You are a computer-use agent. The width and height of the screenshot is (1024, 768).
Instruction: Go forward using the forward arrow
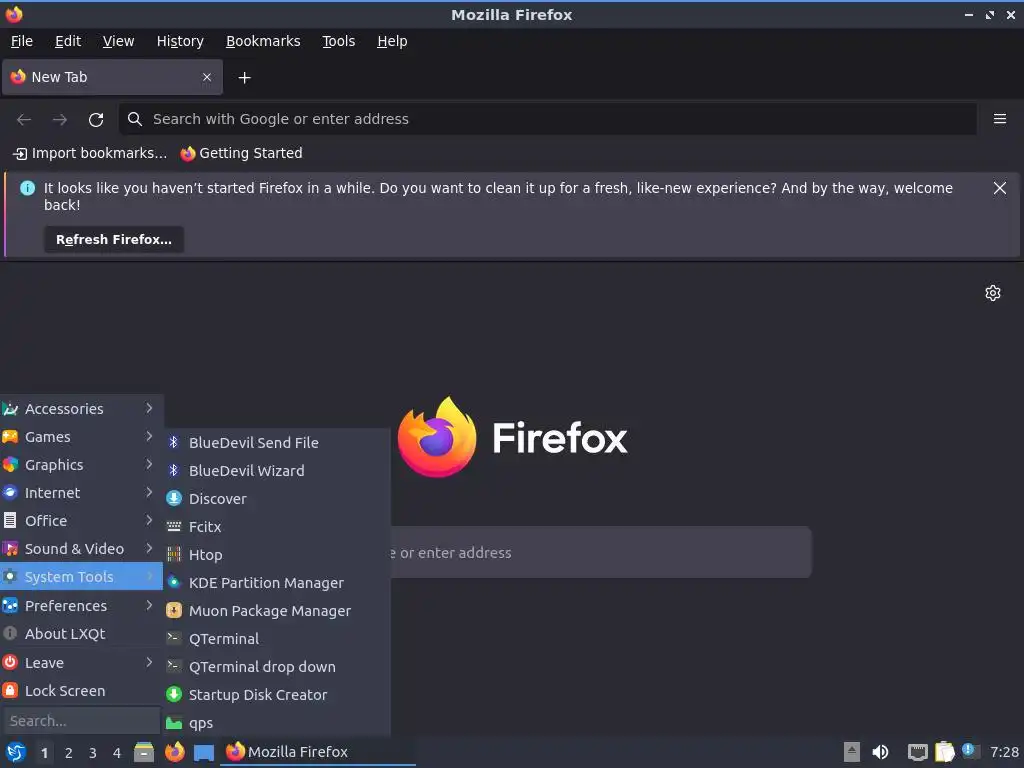coord(60,120)
